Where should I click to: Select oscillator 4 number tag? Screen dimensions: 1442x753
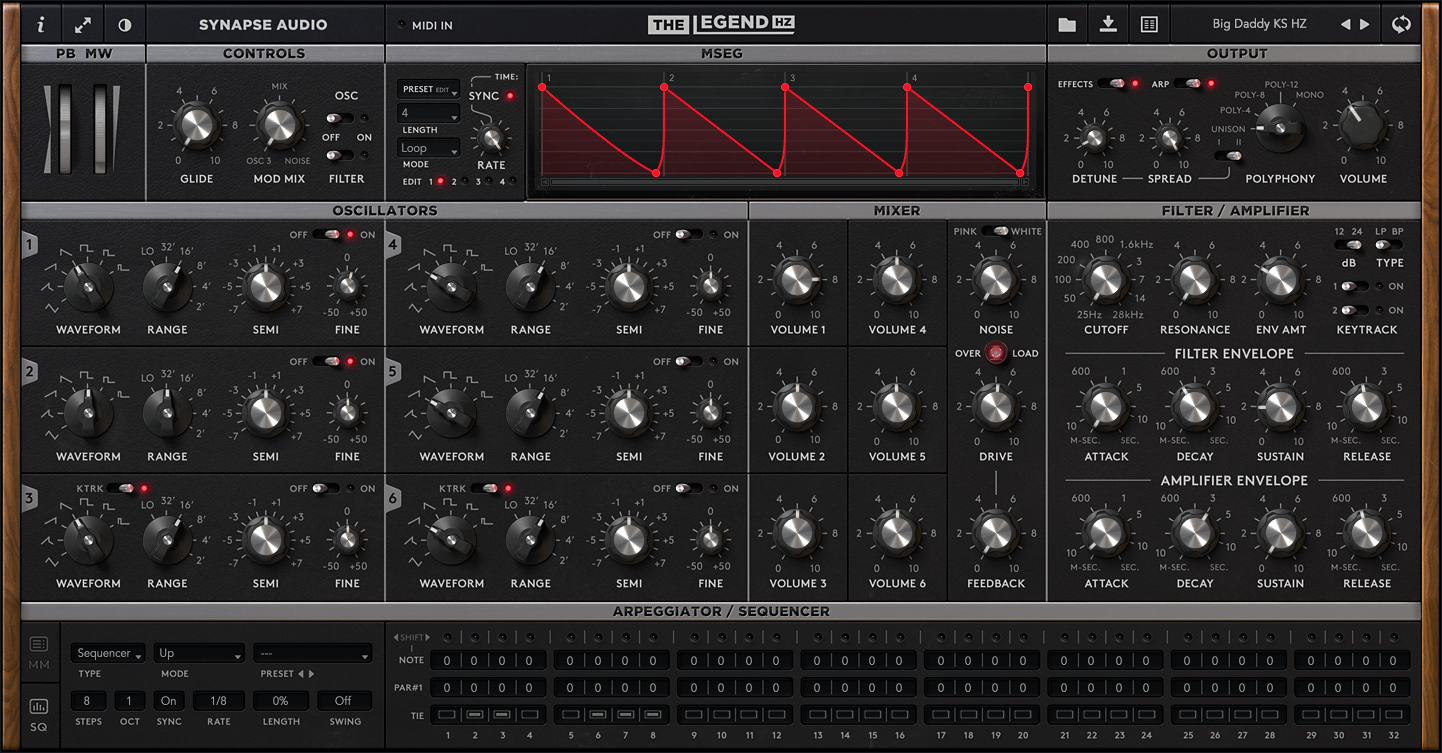pyautogui.click(x=394, y=245)
